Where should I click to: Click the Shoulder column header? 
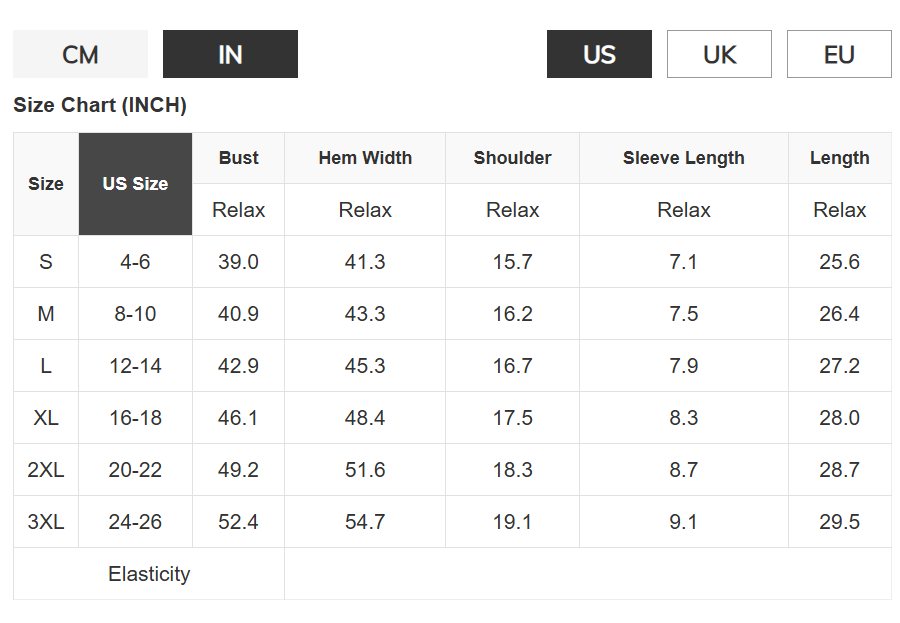click(512, 158)
